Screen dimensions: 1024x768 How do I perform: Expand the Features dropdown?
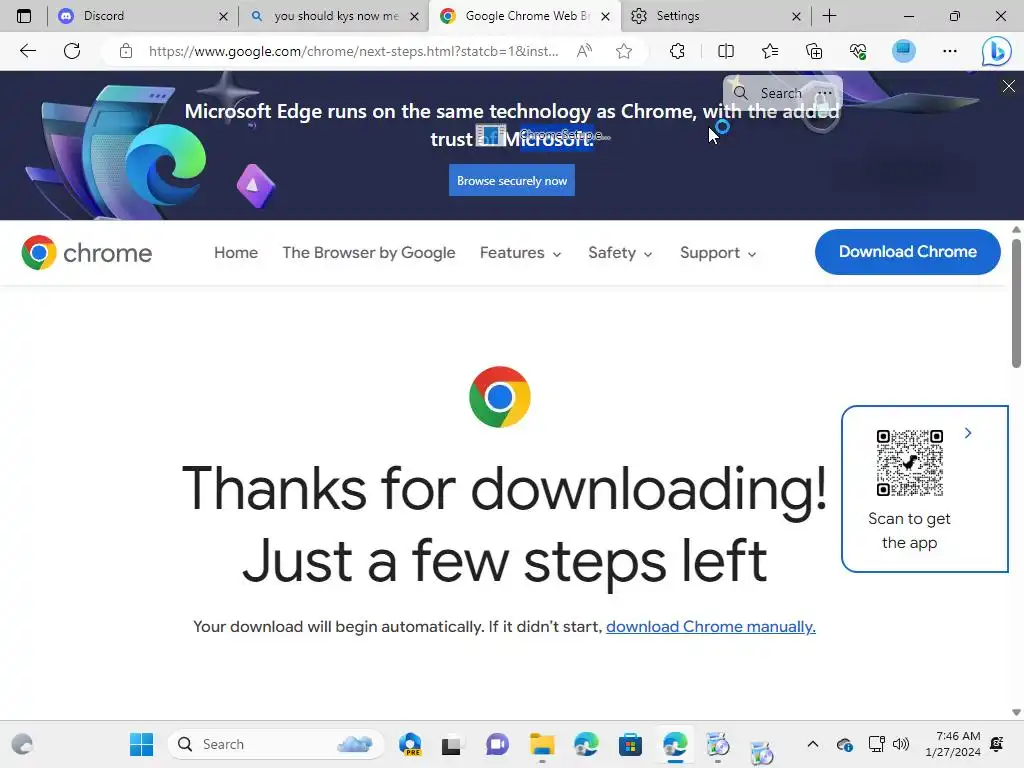520,253
